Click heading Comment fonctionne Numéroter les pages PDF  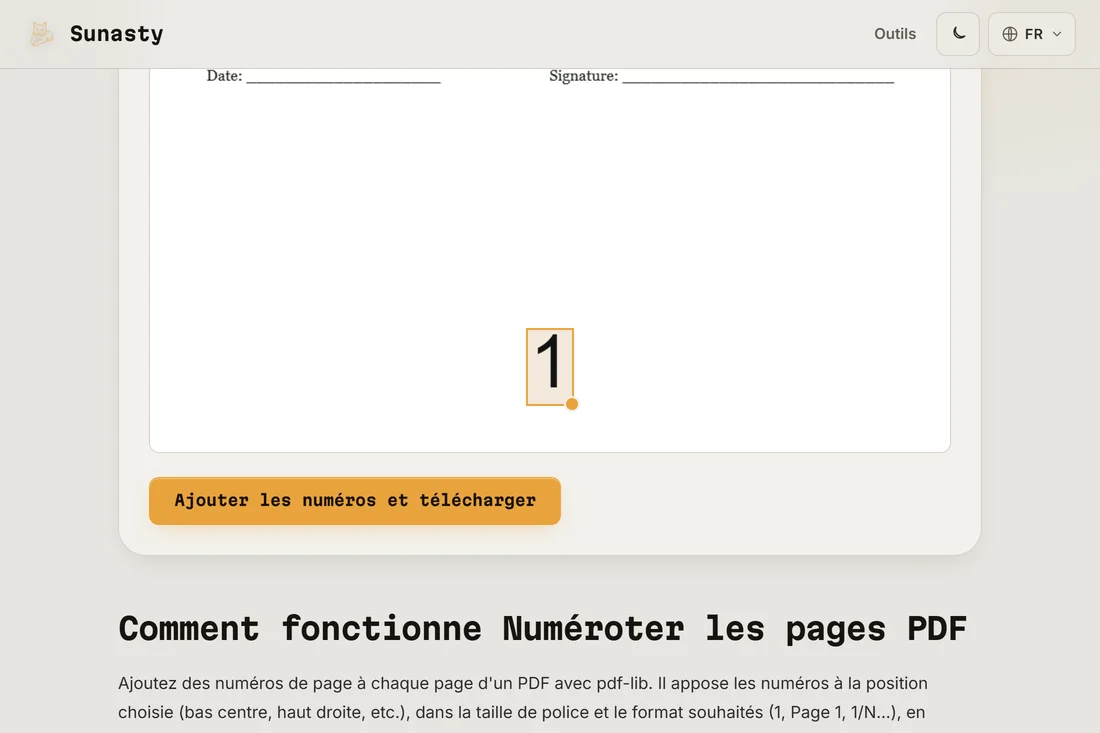click(542, 628)
